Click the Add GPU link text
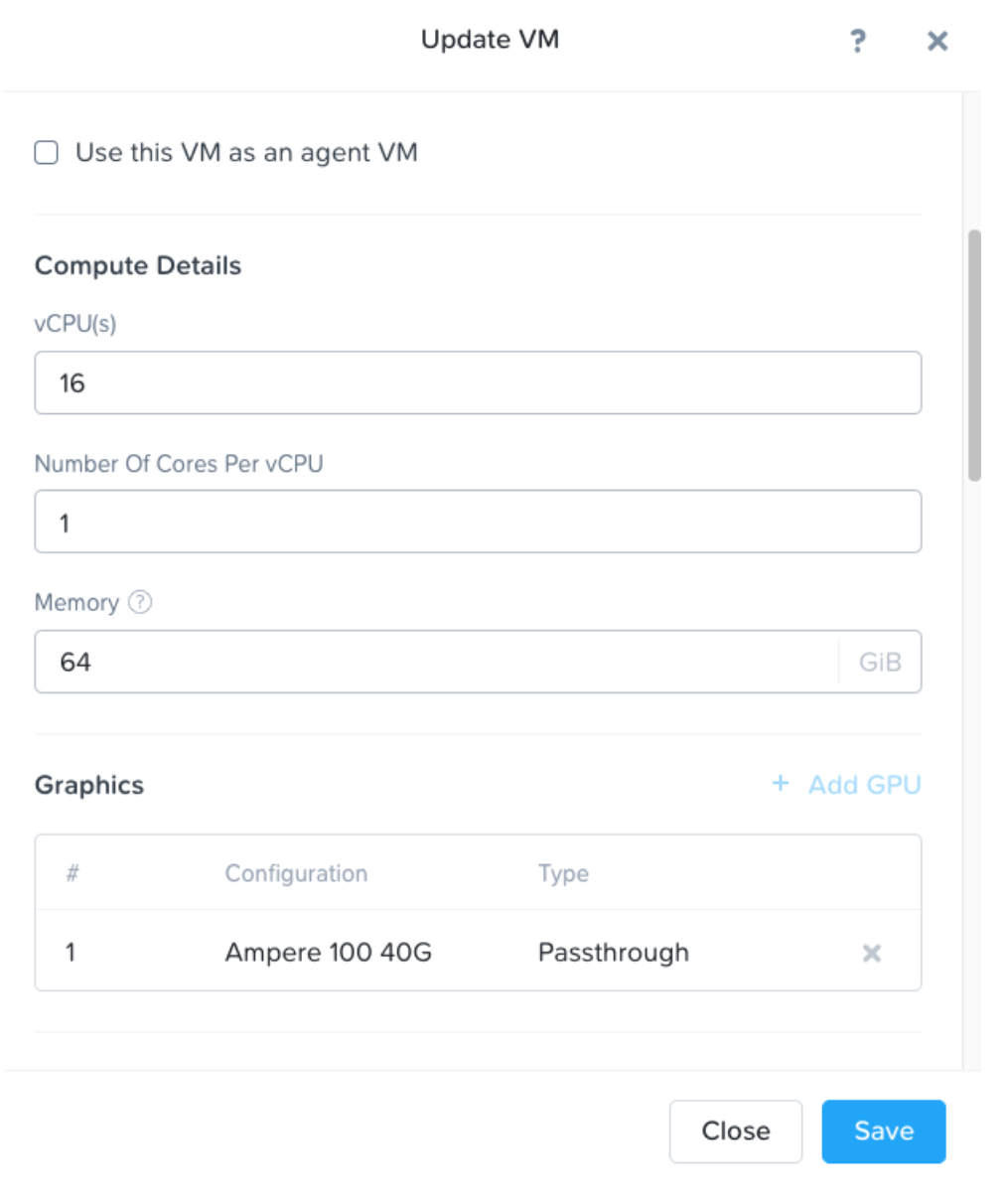This screenshot has height=1204, width=1007. tap(864, 785)
